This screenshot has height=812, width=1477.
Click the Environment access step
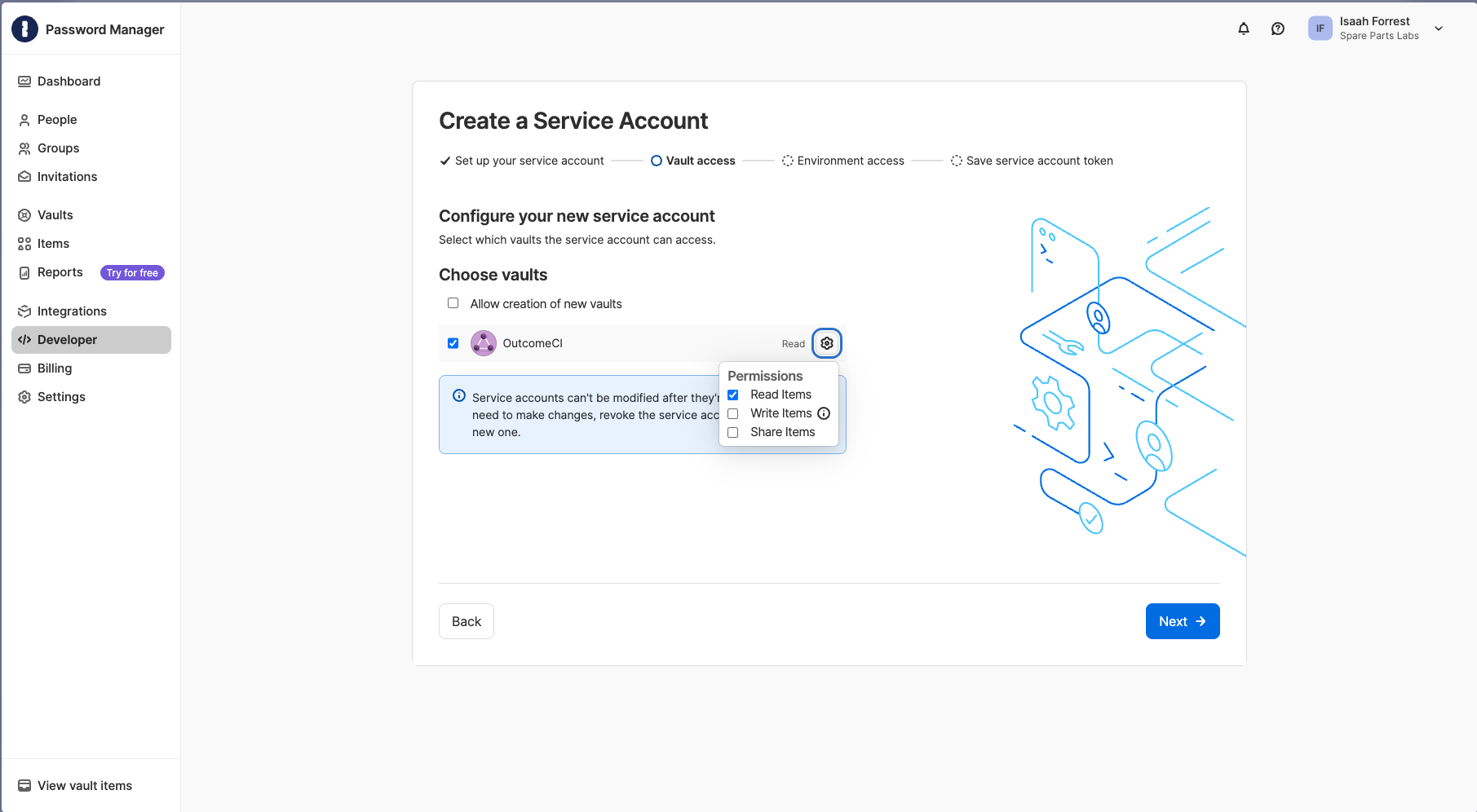pos(843,161)
